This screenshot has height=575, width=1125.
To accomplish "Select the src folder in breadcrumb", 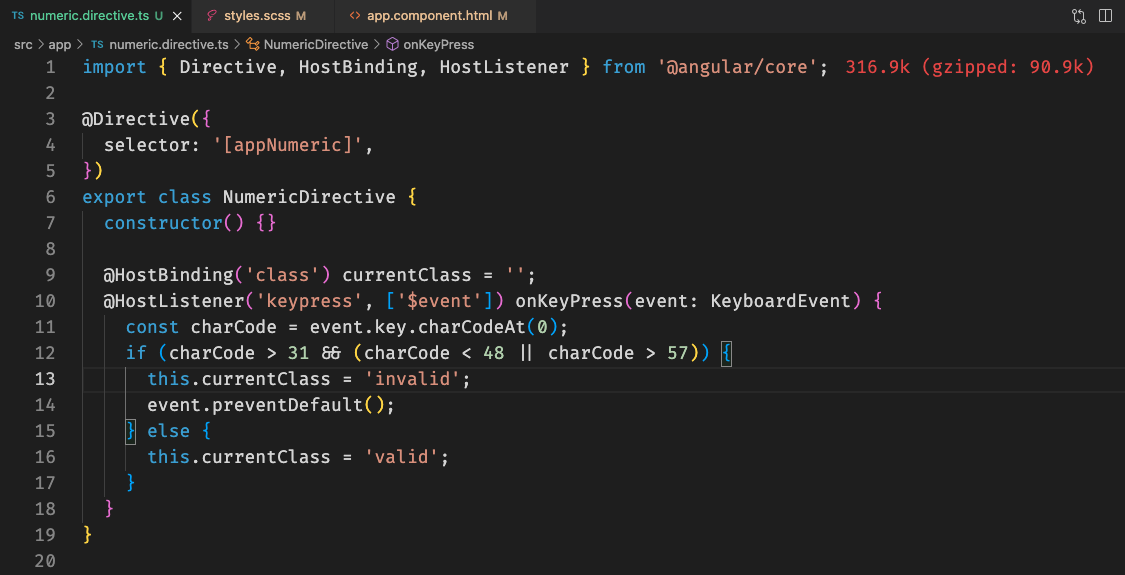I will pyautogui.click(x=23, y=45).
